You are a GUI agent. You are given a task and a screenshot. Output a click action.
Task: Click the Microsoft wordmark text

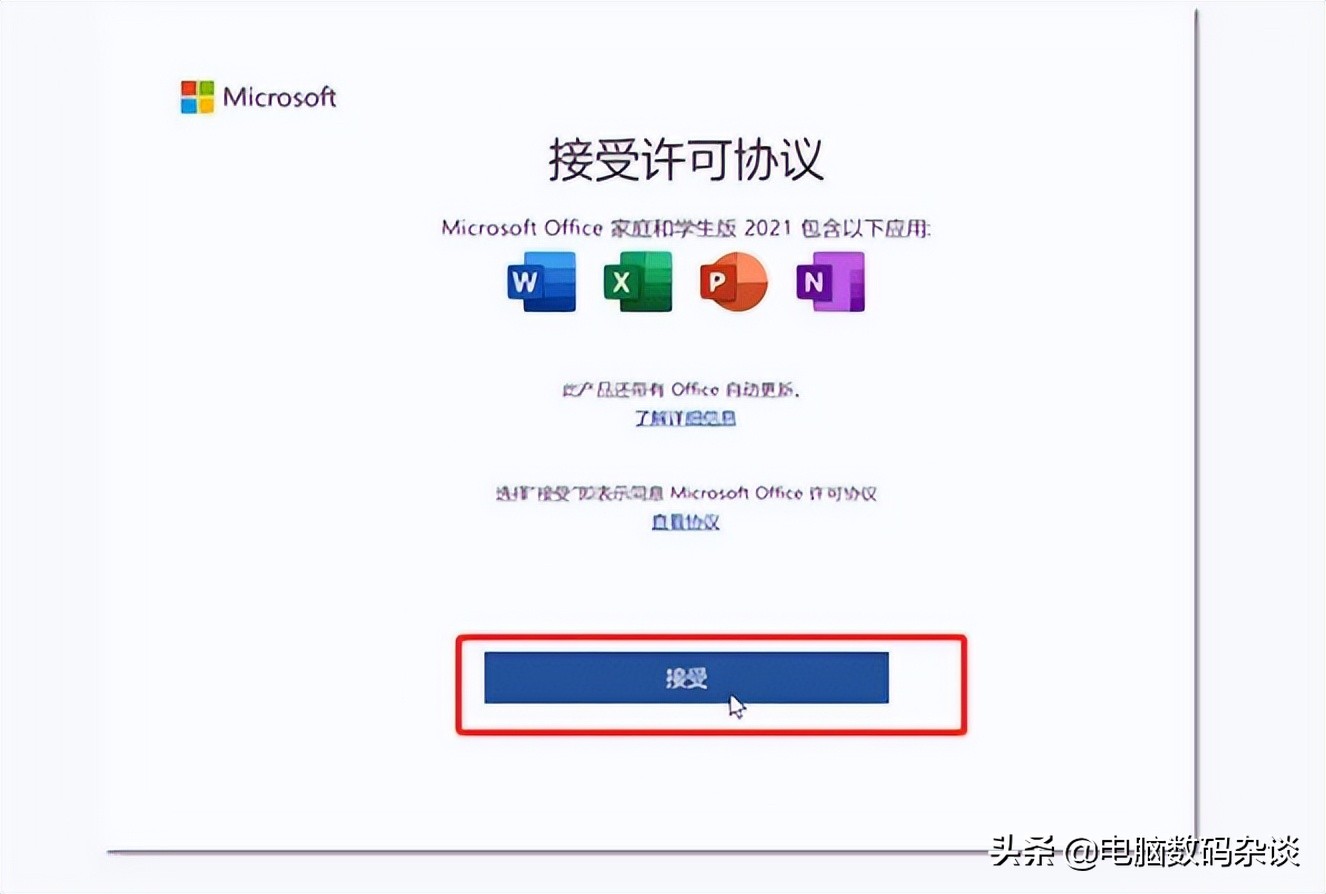pyautogui.click(x=280, y=97)
